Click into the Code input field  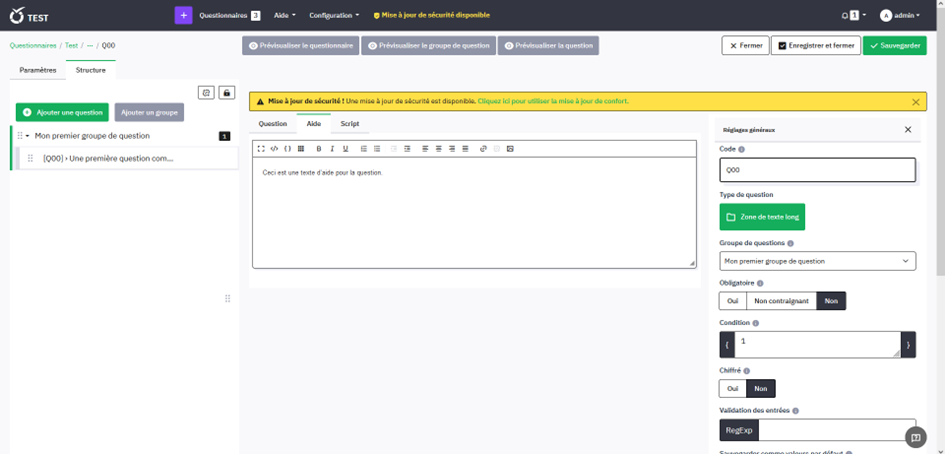(x=817, y=170)
